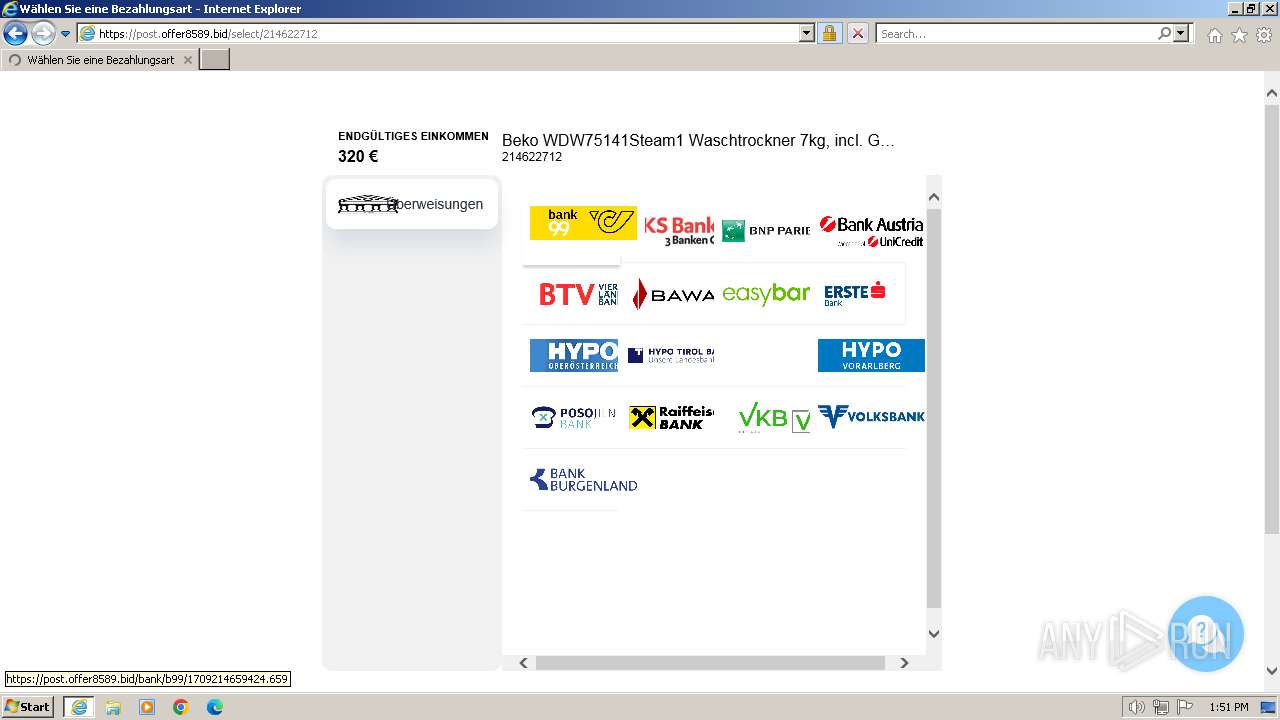Launch Microsoft Edge from taskbar

tap(215, 707)
